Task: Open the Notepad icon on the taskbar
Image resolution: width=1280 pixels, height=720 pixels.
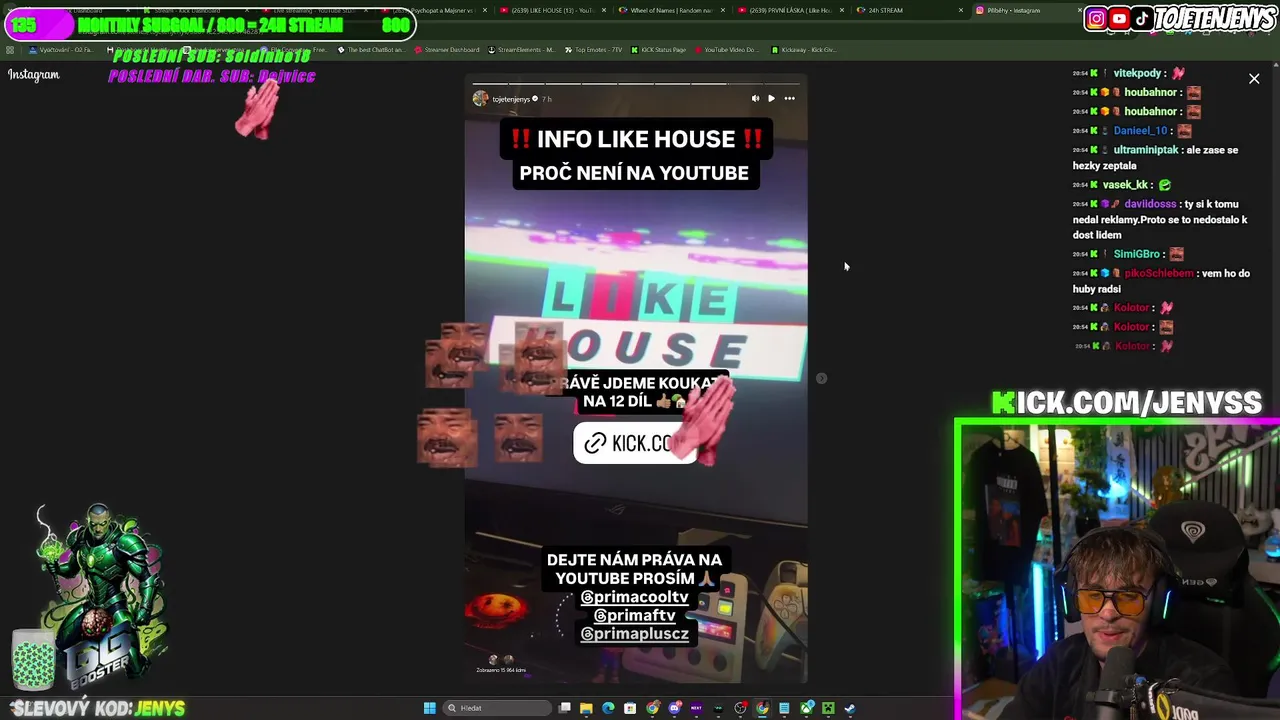Action: pyautogui.click(x=784, y=708)
